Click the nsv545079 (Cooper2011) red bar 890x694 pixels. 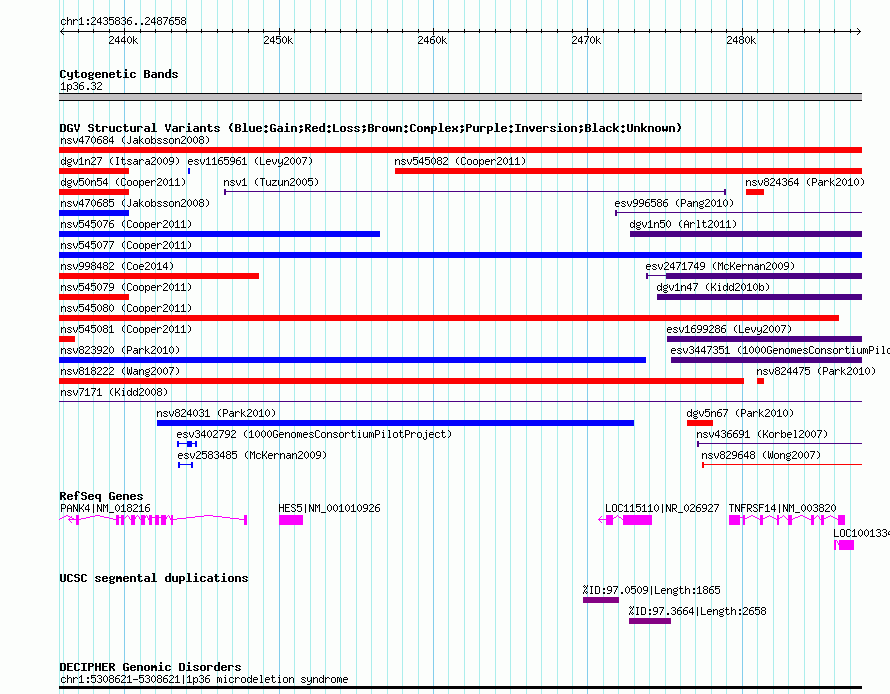(94, 297)
